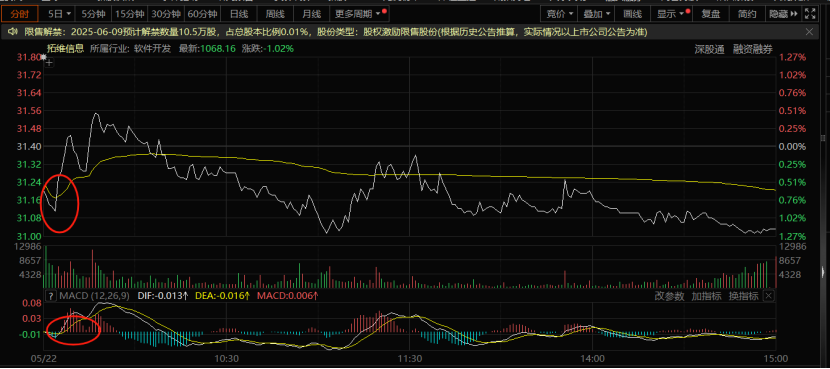830x369 pixels.
Task: Click the 限售解禁 notice text
Action: [x=336, y=33]
